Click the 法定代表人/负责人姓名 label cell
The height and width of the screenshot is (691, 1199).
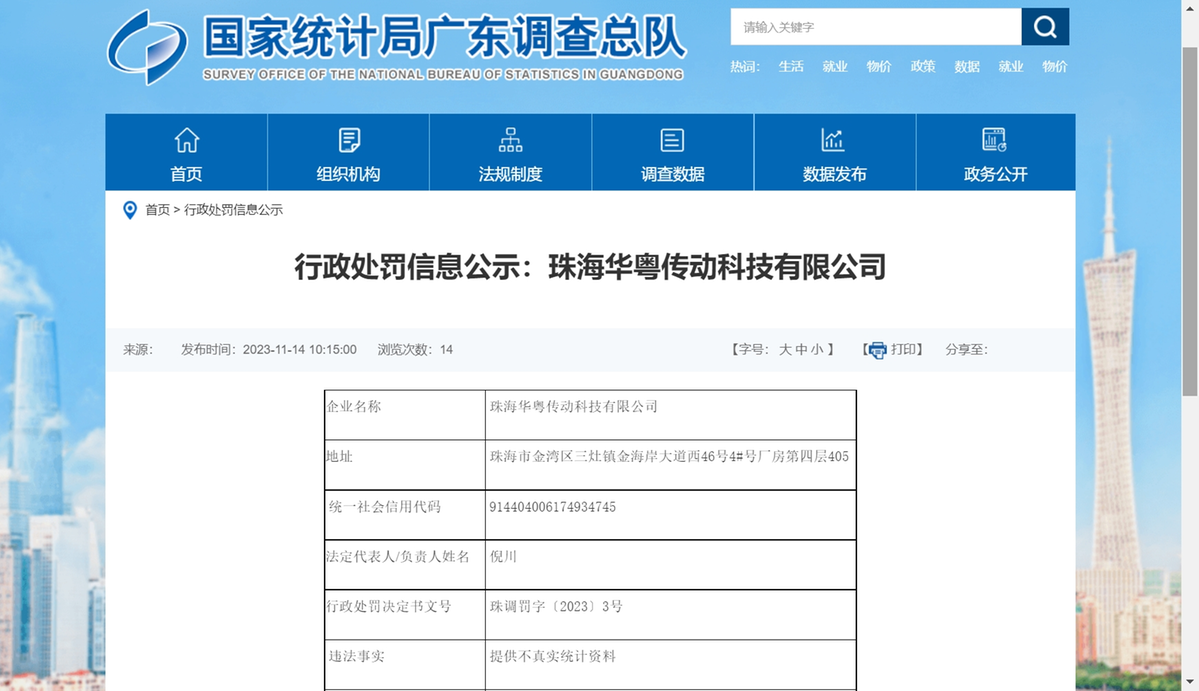coord(405,565)
